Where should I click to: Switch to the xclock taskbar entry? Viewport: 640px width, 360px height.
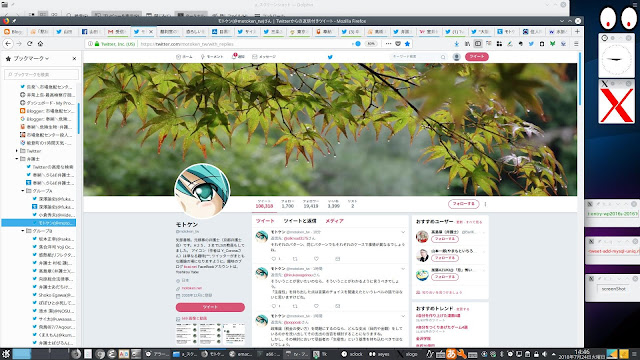point(352,354)
